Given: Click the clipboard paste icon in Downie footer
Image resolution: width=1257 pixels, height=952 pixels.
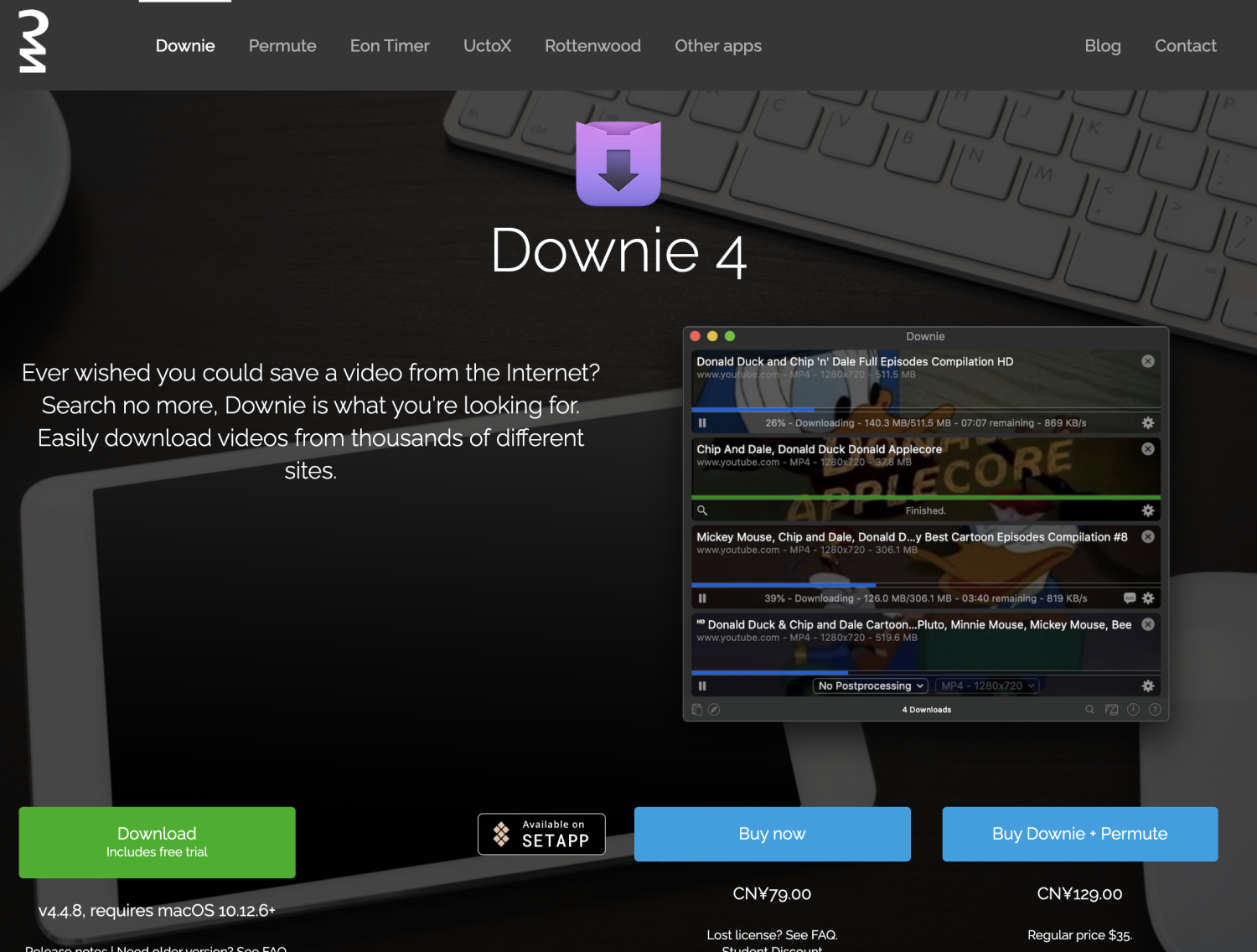Looking at the screenshot, I should pyautogui.click(x=697, y=710).
